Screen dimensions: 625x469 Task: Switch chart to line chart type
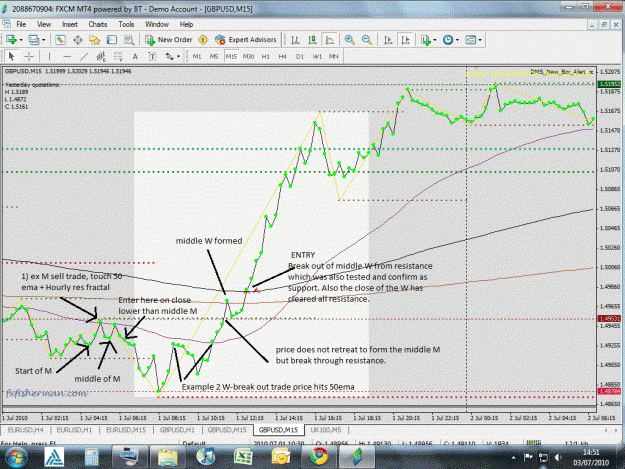click(330, 40)
